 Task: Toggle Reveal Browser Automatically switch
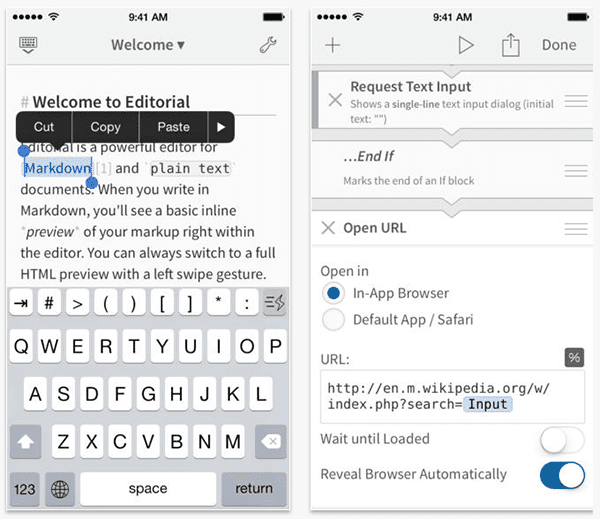562,475
